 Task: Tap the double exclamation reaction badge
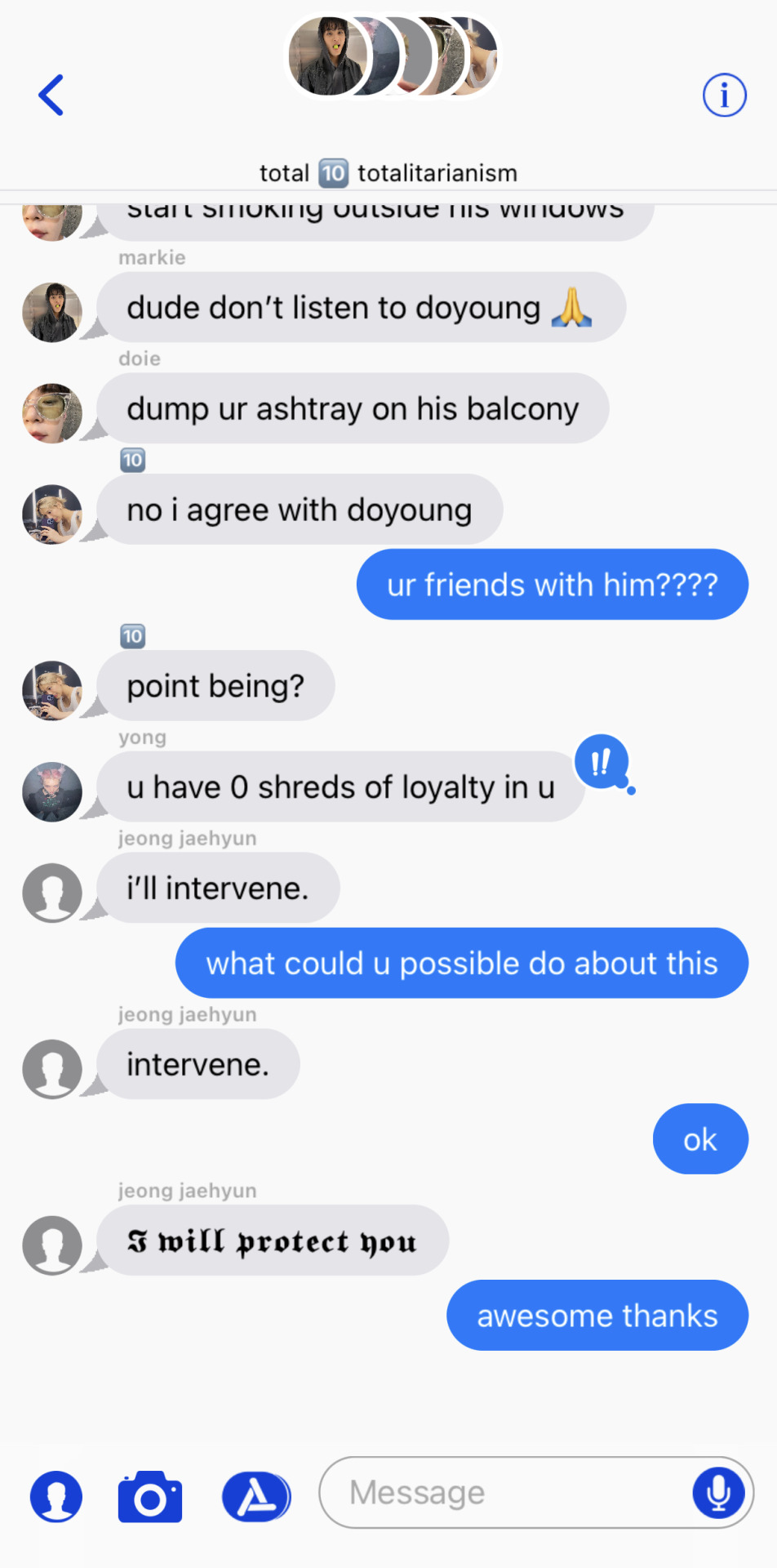(602, 763)
